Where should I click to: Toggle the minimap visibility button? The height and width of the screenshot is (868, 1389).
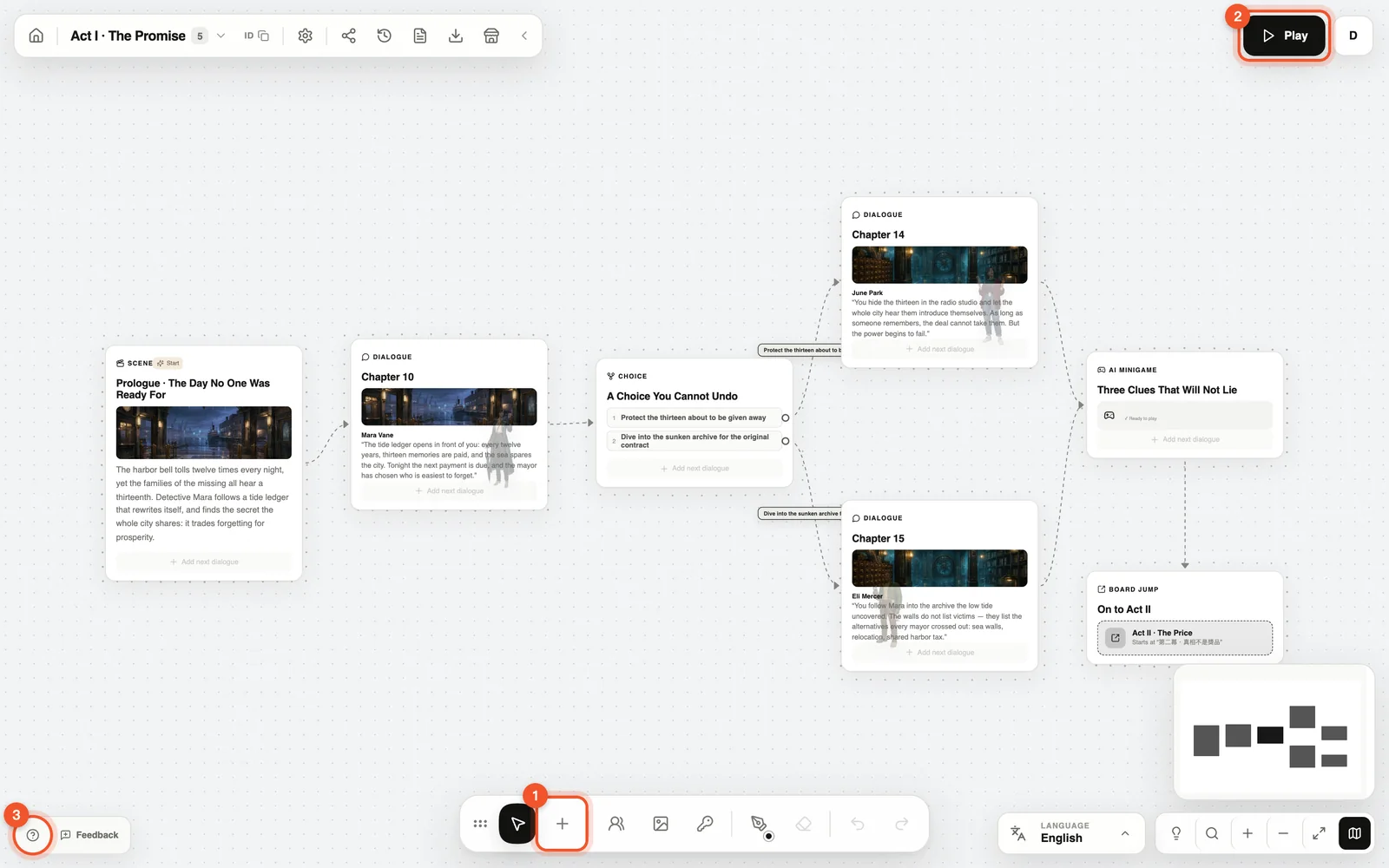click(1354, 833)
